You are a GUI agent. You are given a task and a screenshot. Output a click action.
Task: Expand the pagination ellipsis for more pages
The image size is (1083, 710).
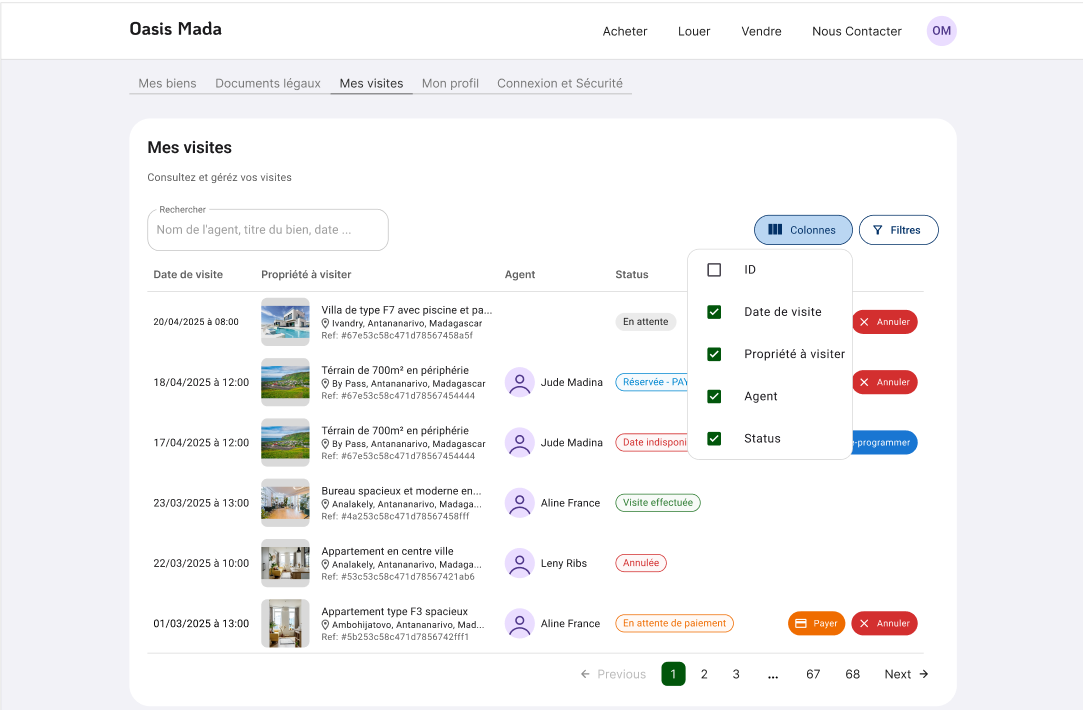coord(772,674)
